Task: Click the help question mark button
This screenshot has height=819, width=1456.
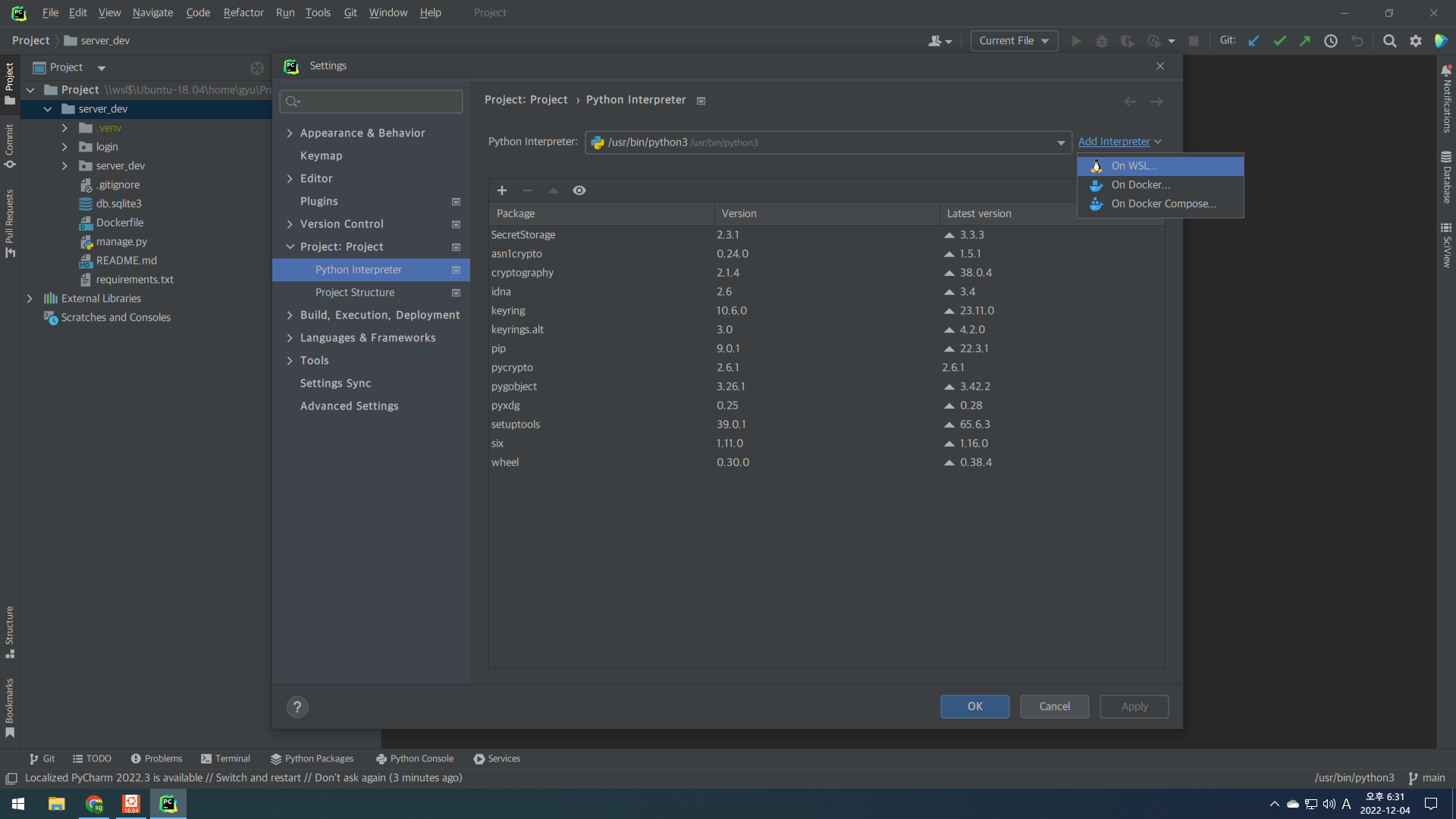Action: pyautogui.click(x=297, y=707)
